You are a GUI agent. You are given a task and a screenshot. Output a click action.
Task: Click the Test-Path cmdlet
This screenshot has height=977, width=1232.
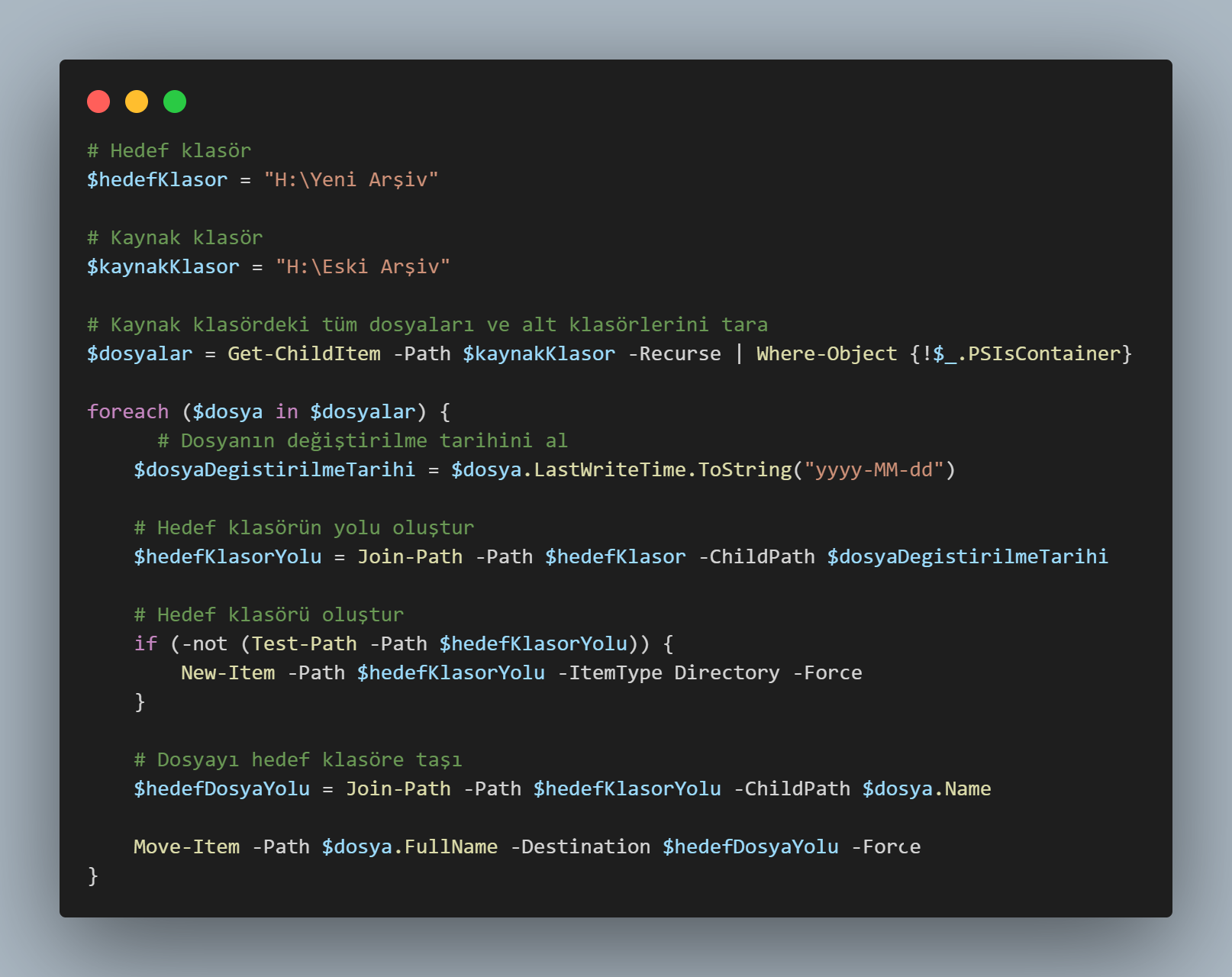tap(304, 643)
